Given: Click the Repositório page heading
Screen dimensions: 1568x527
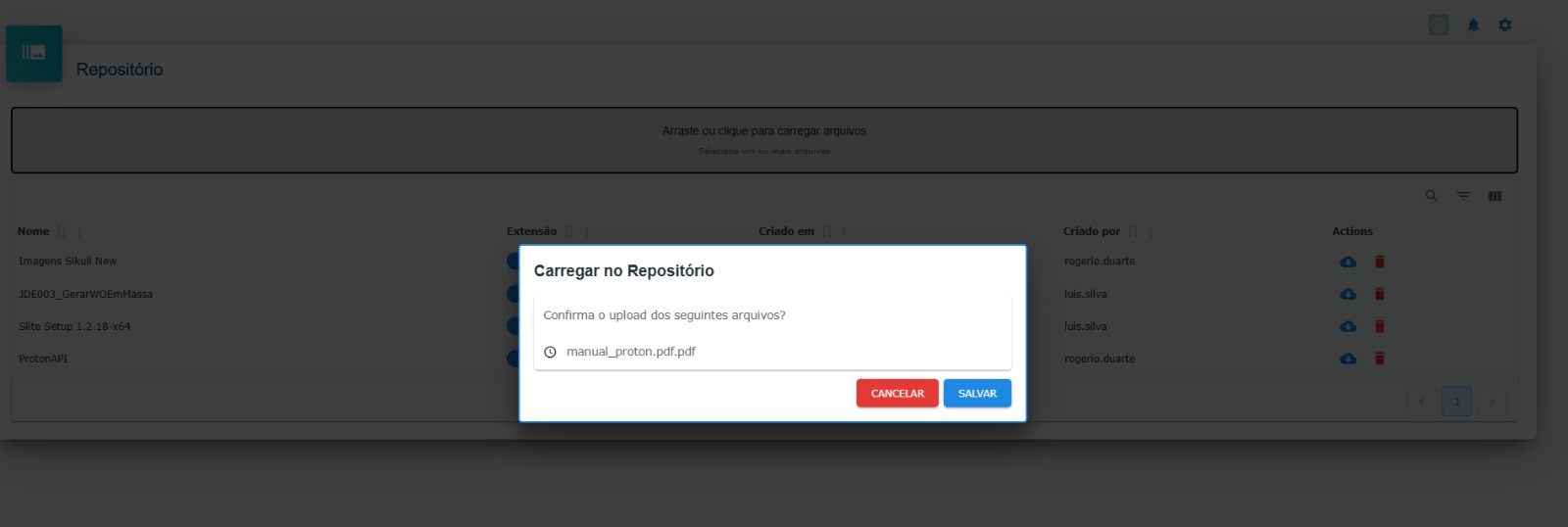Looking at the screenshot, I should tap(120, 70).
